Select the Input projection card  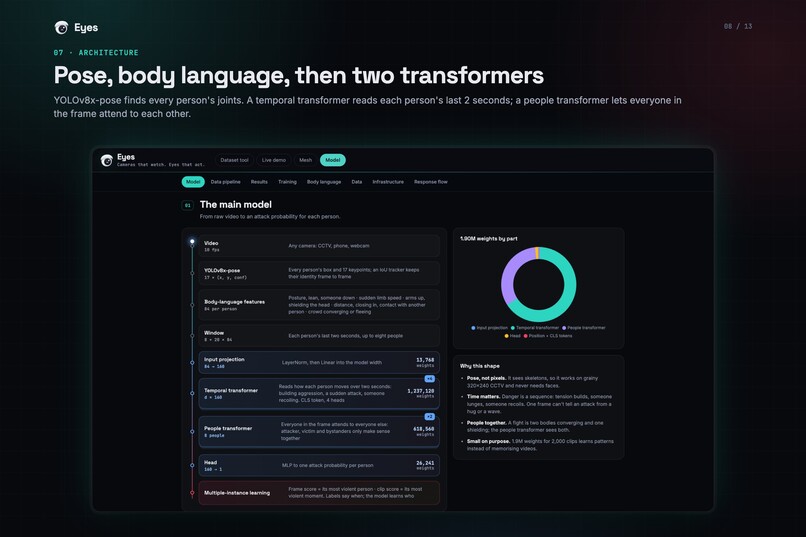[319, 362]
